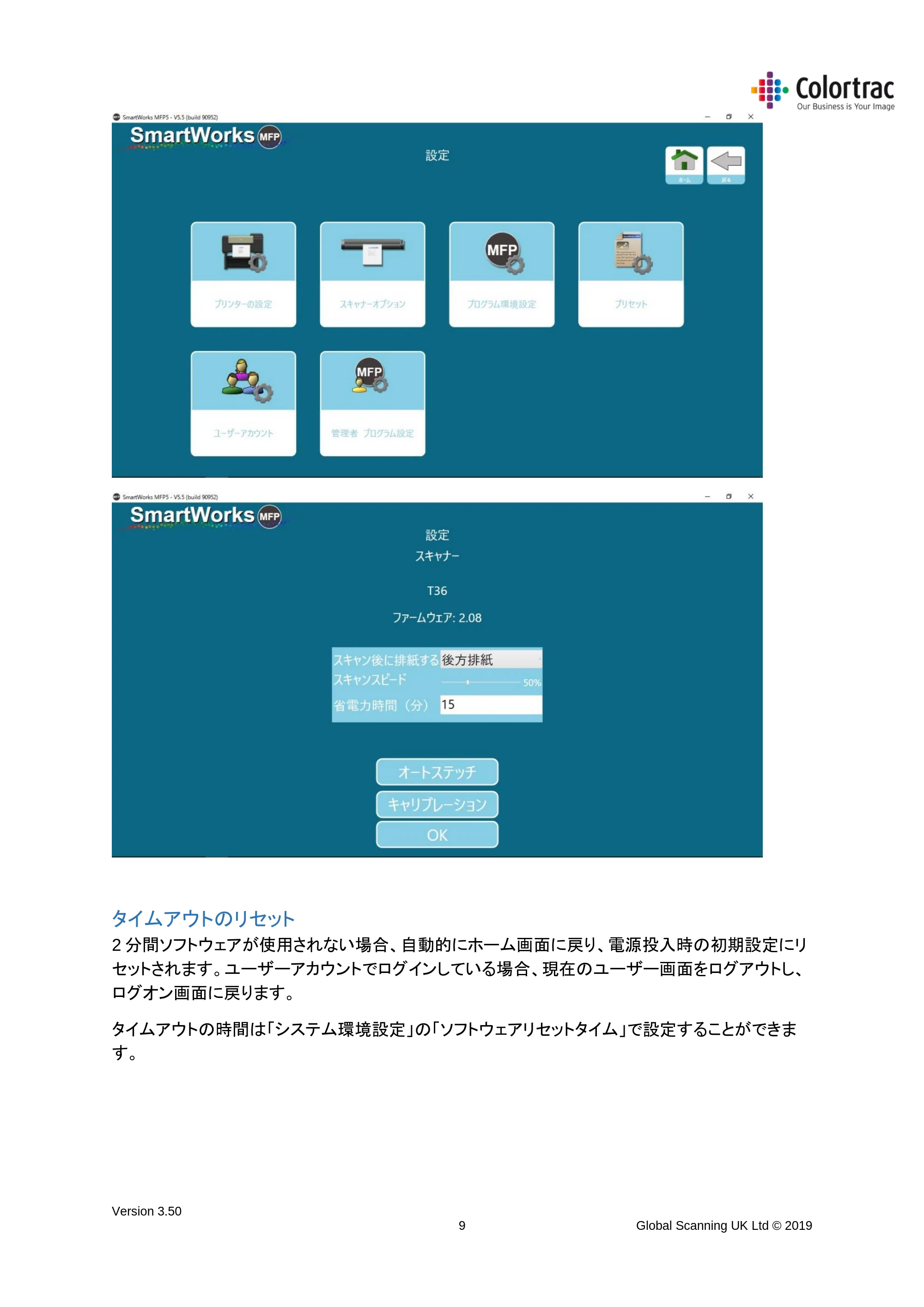The height and width of the screenshot is (1307, 924).
Task: Open プリセット presets tile
Action: click(x=631, y=274)
